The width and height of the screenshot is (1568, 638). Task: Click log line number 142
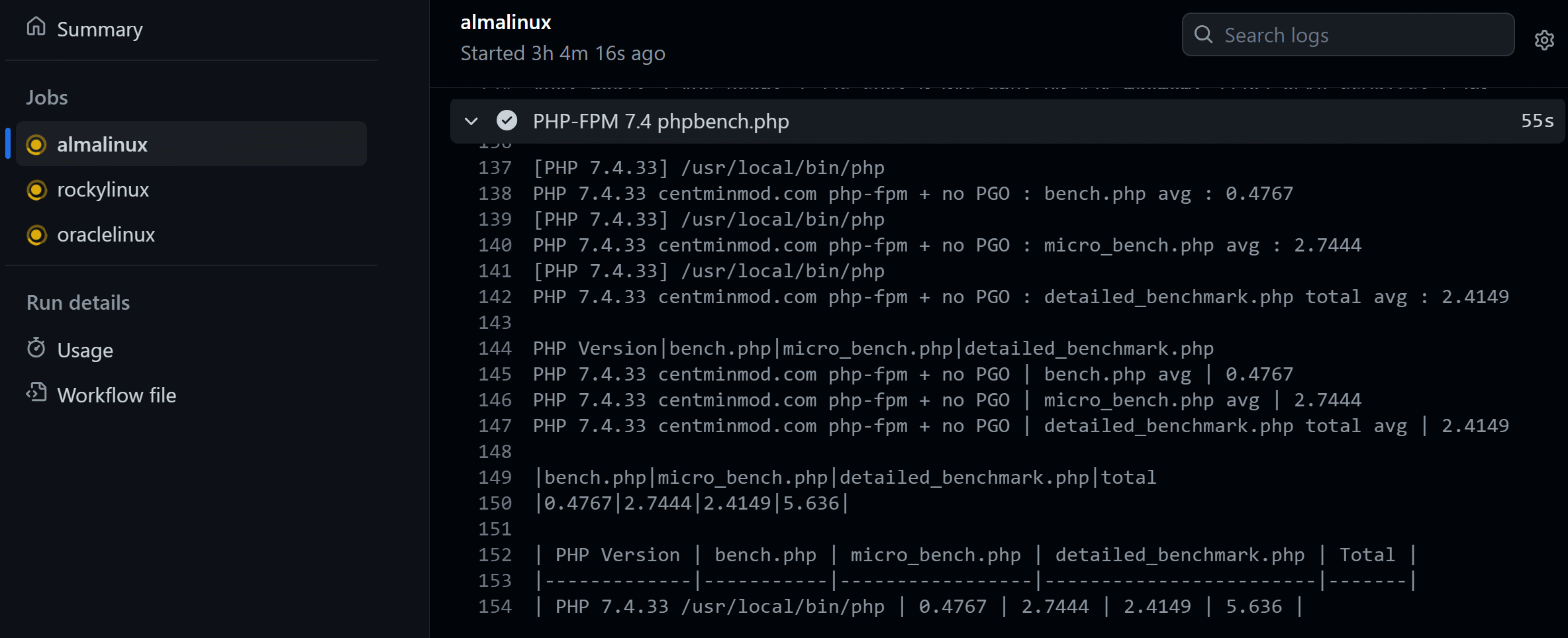495,296
